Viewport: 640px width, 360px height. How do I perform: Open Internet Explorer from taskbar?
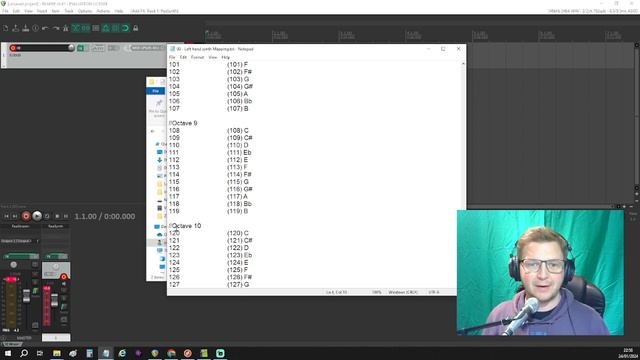122,353
